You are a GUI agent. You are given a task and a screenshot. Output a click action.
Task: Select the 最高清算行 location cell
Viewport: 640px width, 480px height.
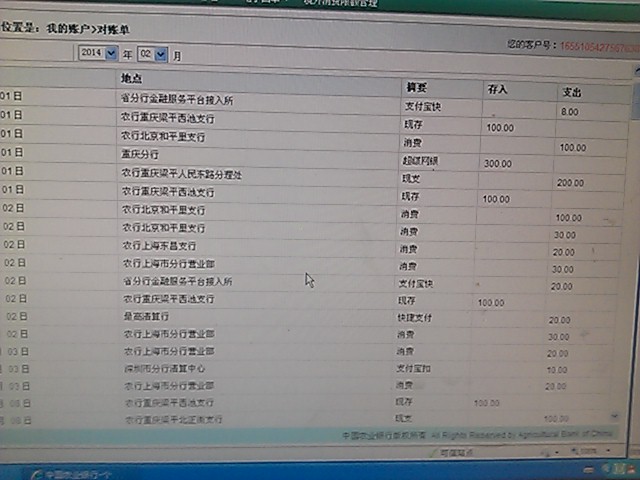point(146,316)
